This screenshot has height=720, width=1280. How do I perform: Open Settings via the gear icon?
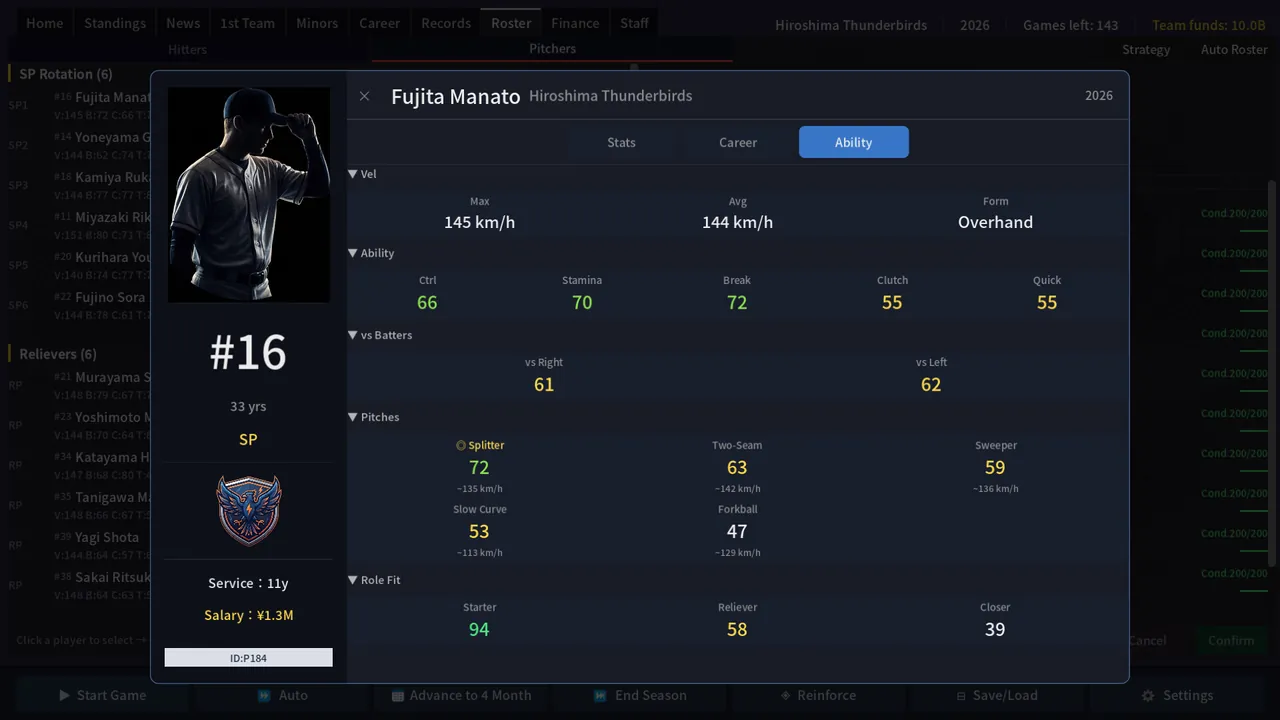click(x=1148, y=695)
